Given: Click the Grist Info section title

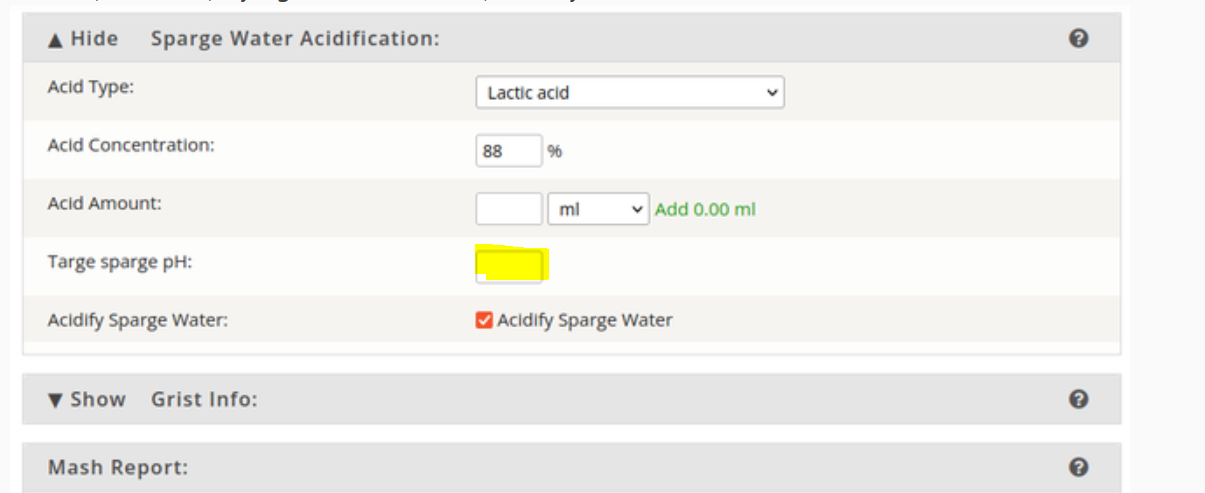Looking at the screenshot, I should pyautogui.click(x=204, y=399).
